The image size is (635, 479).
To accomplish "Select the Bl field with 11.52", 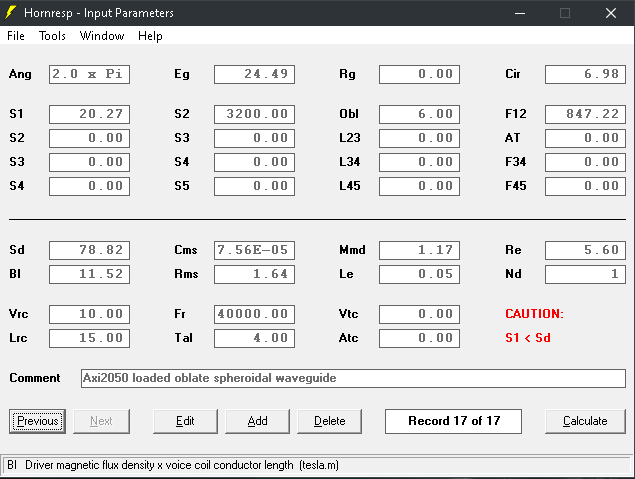I will [x=89, y=274].
